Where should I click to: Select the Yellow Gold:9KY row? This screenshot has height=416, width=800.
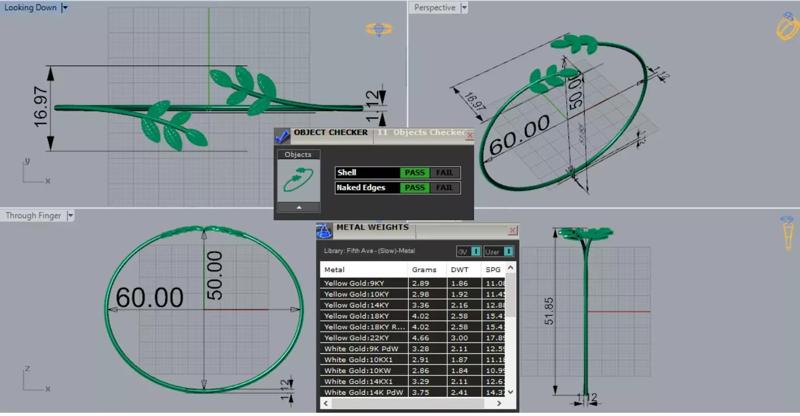coord(413,283)
